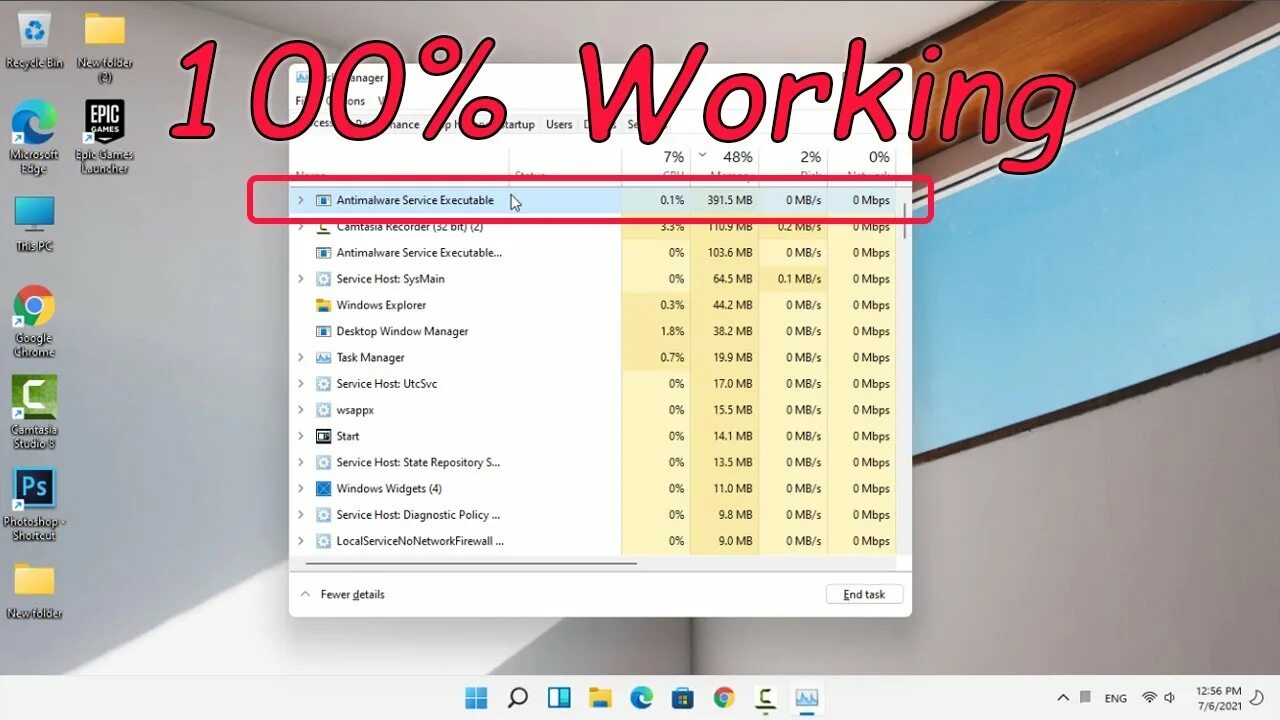
Task: Sort by the CPU 7% column
Action: [x=655, y=165]
